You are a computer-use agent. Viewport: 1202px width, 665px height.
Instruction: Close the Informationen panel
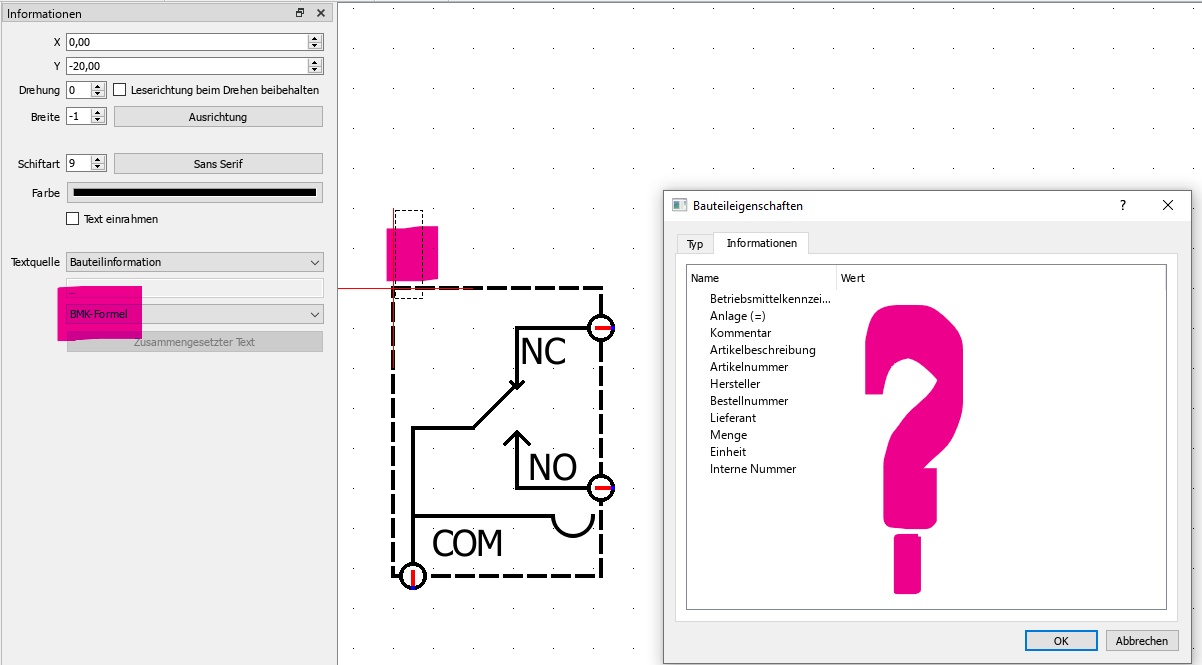(321, 14)
